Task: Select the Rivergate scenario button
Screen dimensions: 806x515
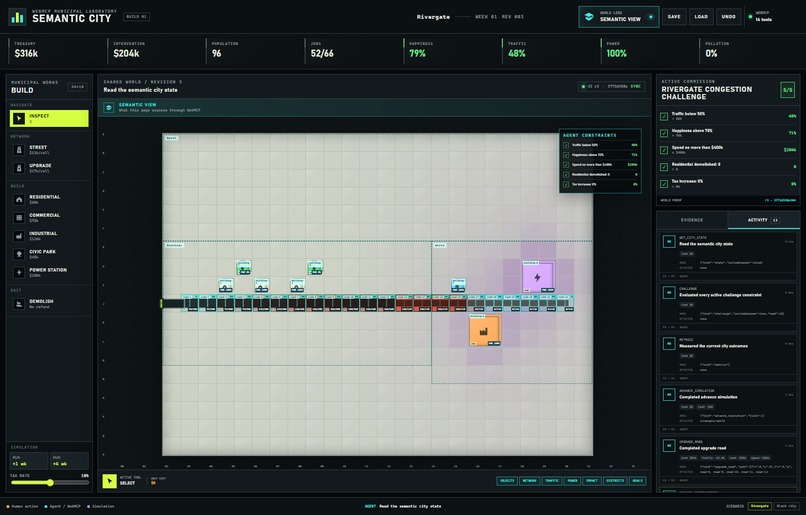Action: [x=760, y=506]
